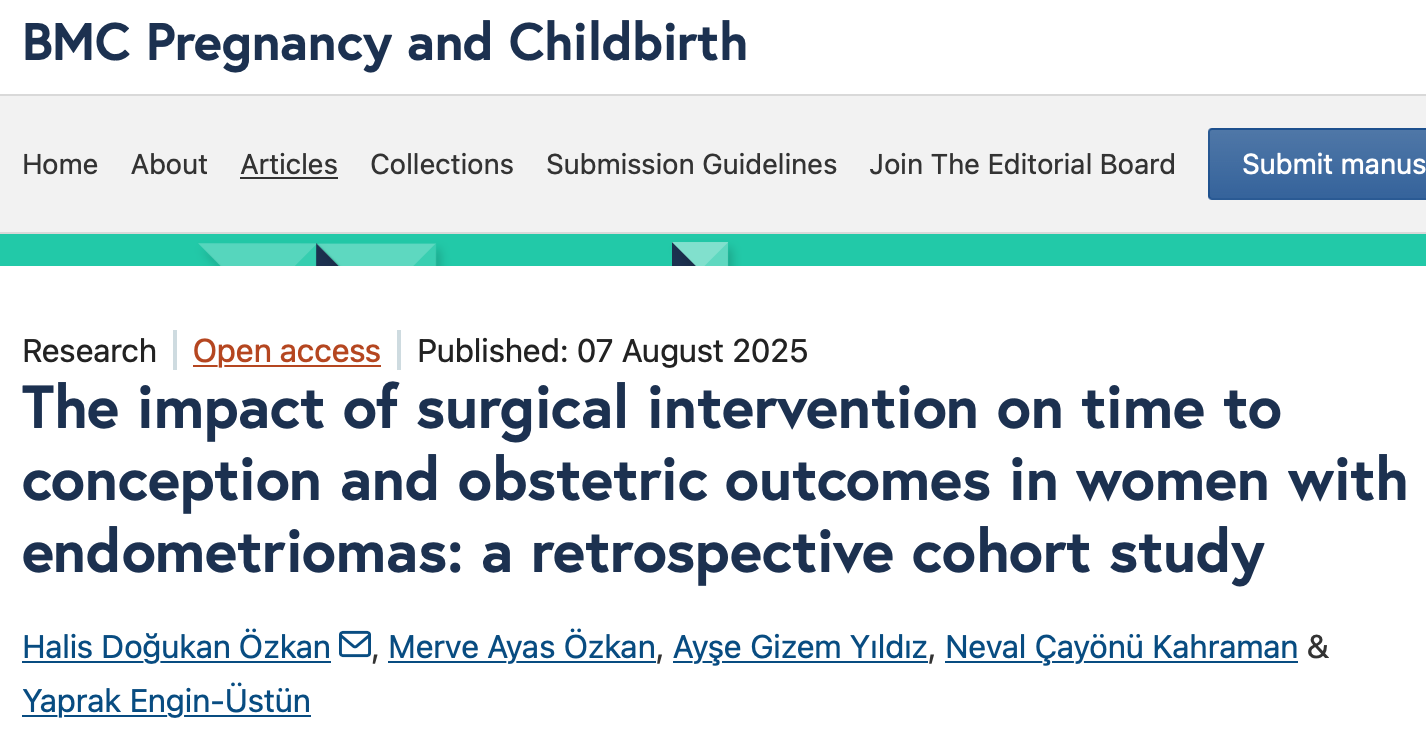Click the teal decorative banner strip
The width and height of the screenshot is (1426, 744).
[1000, 250]
